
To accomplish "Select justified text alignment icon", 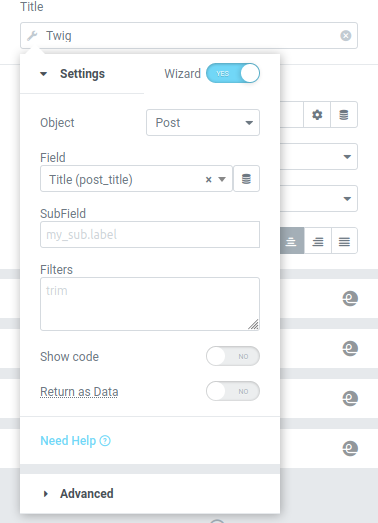I will tap(344, 241).
